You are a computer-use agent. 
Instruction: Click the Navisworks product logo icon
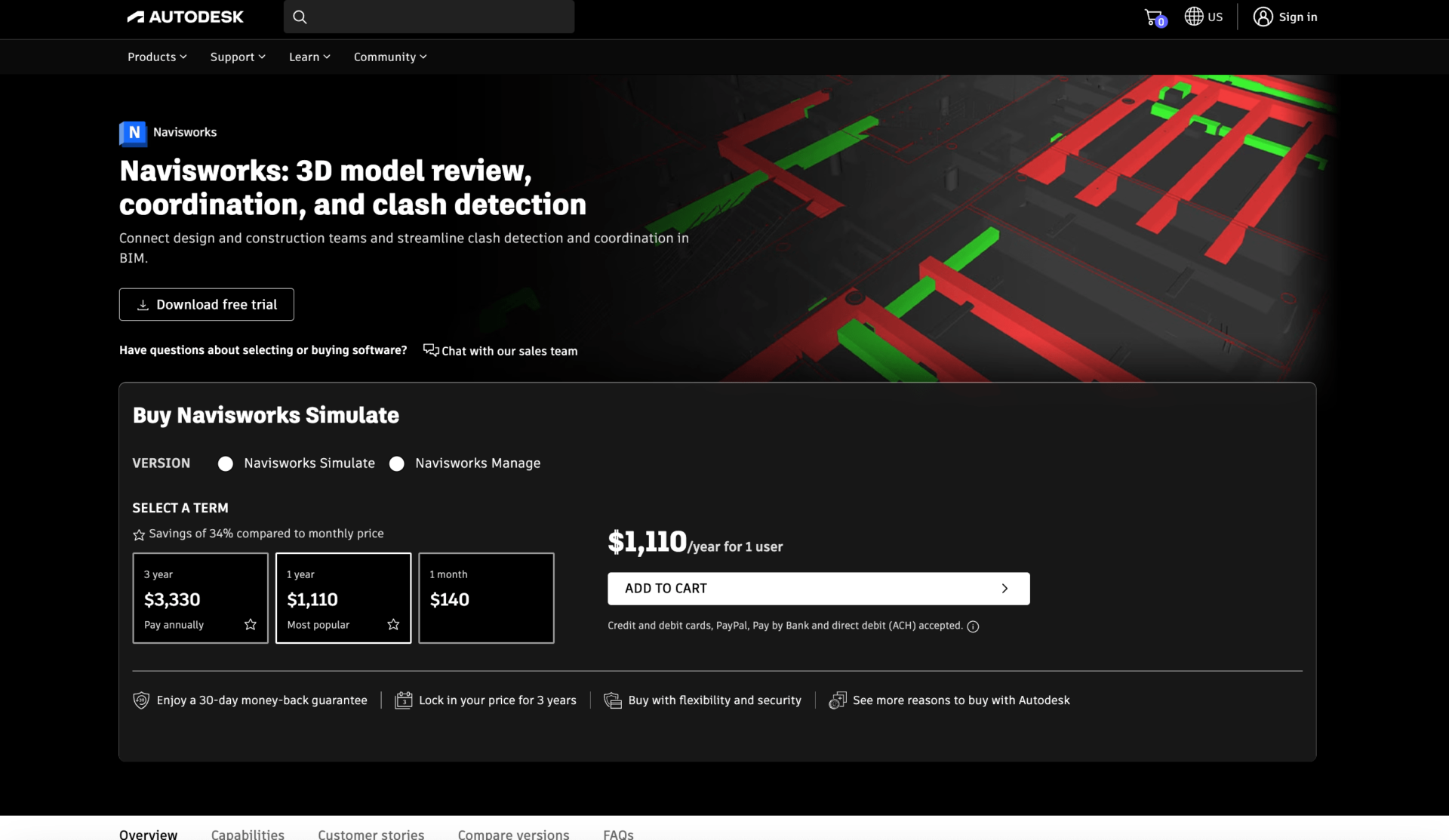pyautogui.click(x=132, y=134)
